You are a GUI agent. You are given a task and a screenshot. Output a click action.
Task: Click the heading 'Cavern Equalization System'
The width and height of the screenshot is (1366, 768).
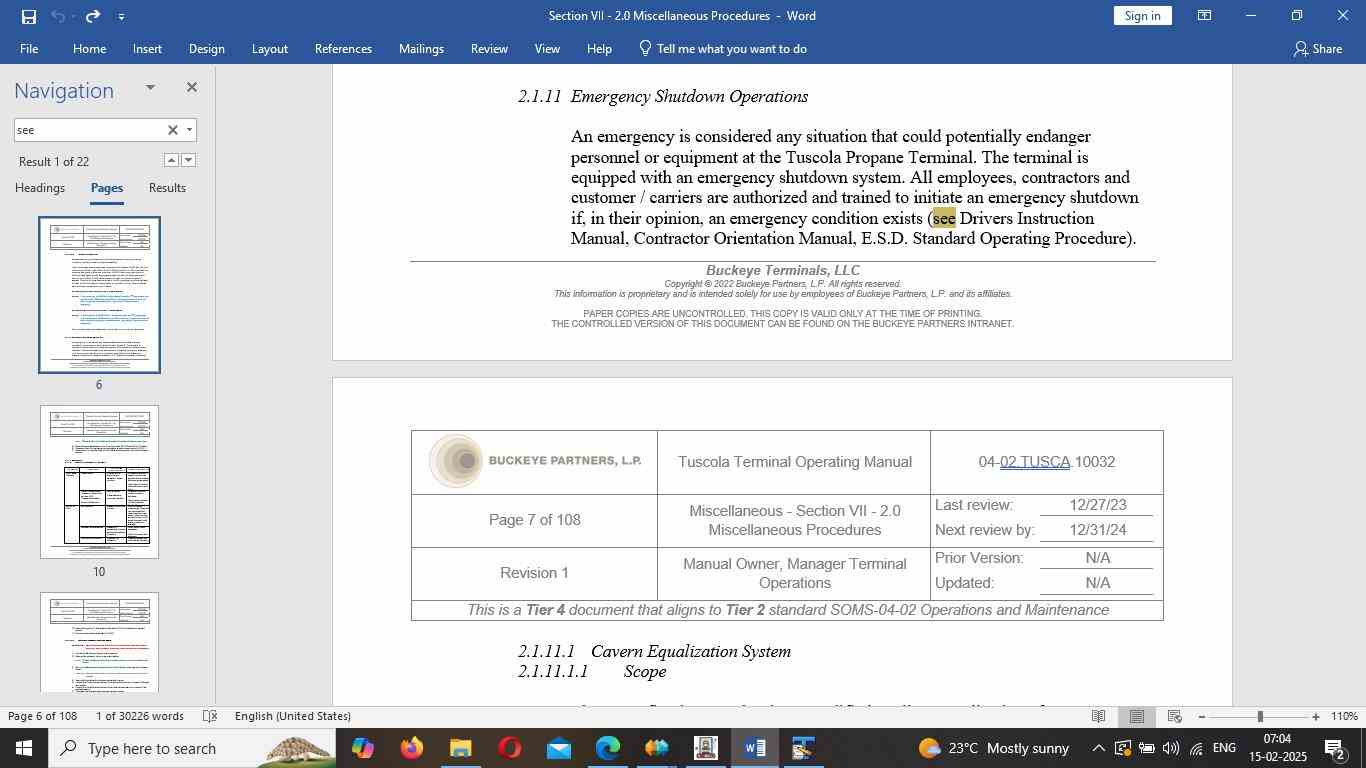coord(691,651)
